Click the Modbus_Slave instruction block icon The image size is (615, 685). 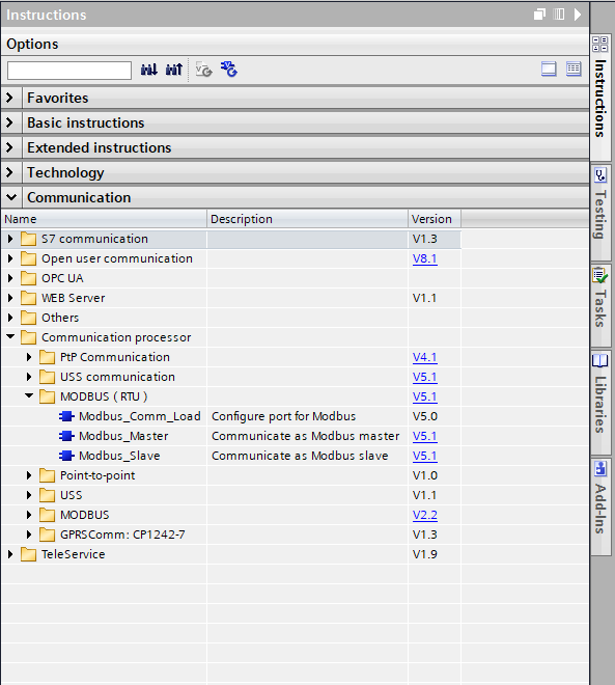point(66,456)
